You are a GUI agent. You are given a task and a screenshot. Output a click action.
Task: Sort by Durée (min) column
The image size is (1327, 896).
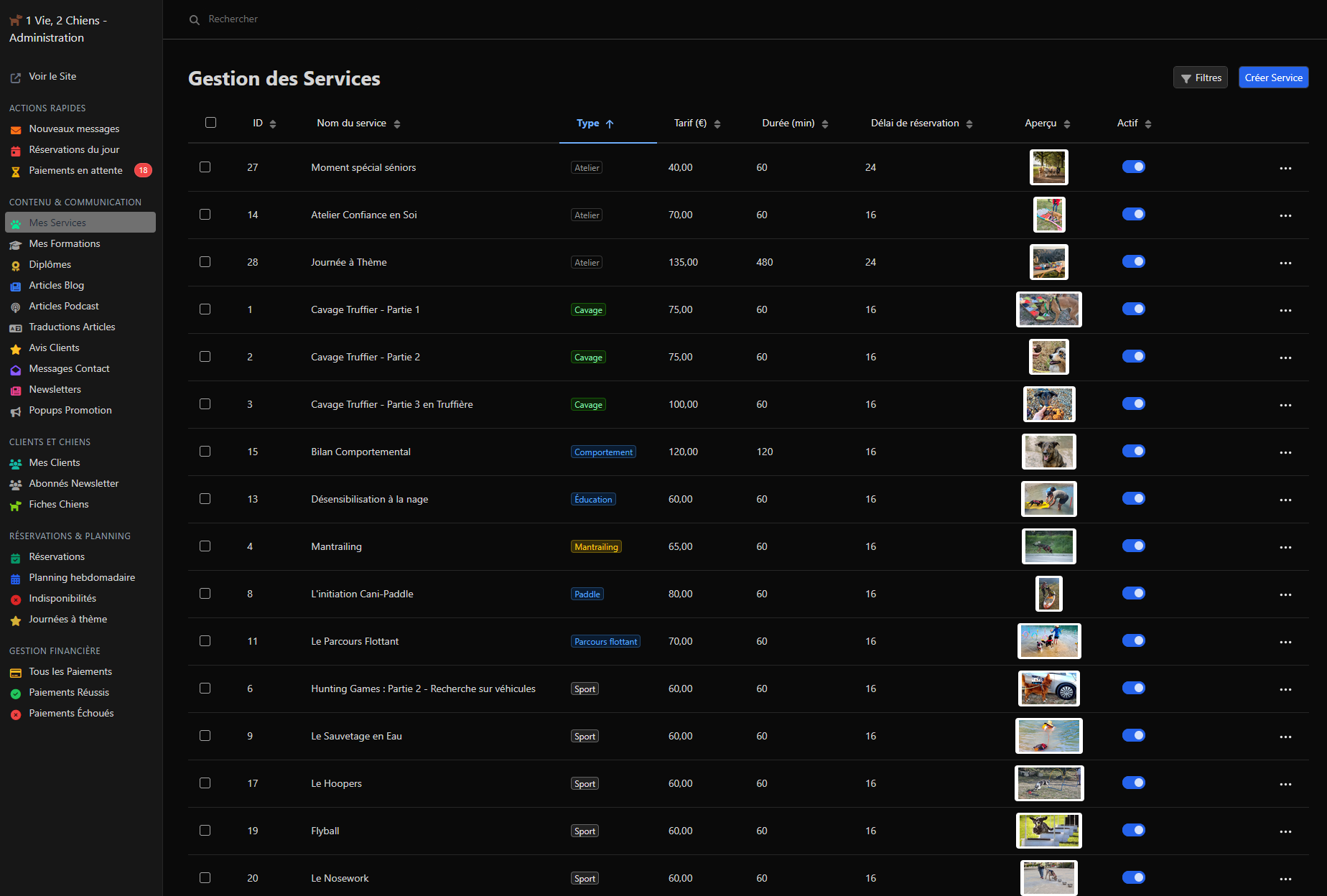795,123
